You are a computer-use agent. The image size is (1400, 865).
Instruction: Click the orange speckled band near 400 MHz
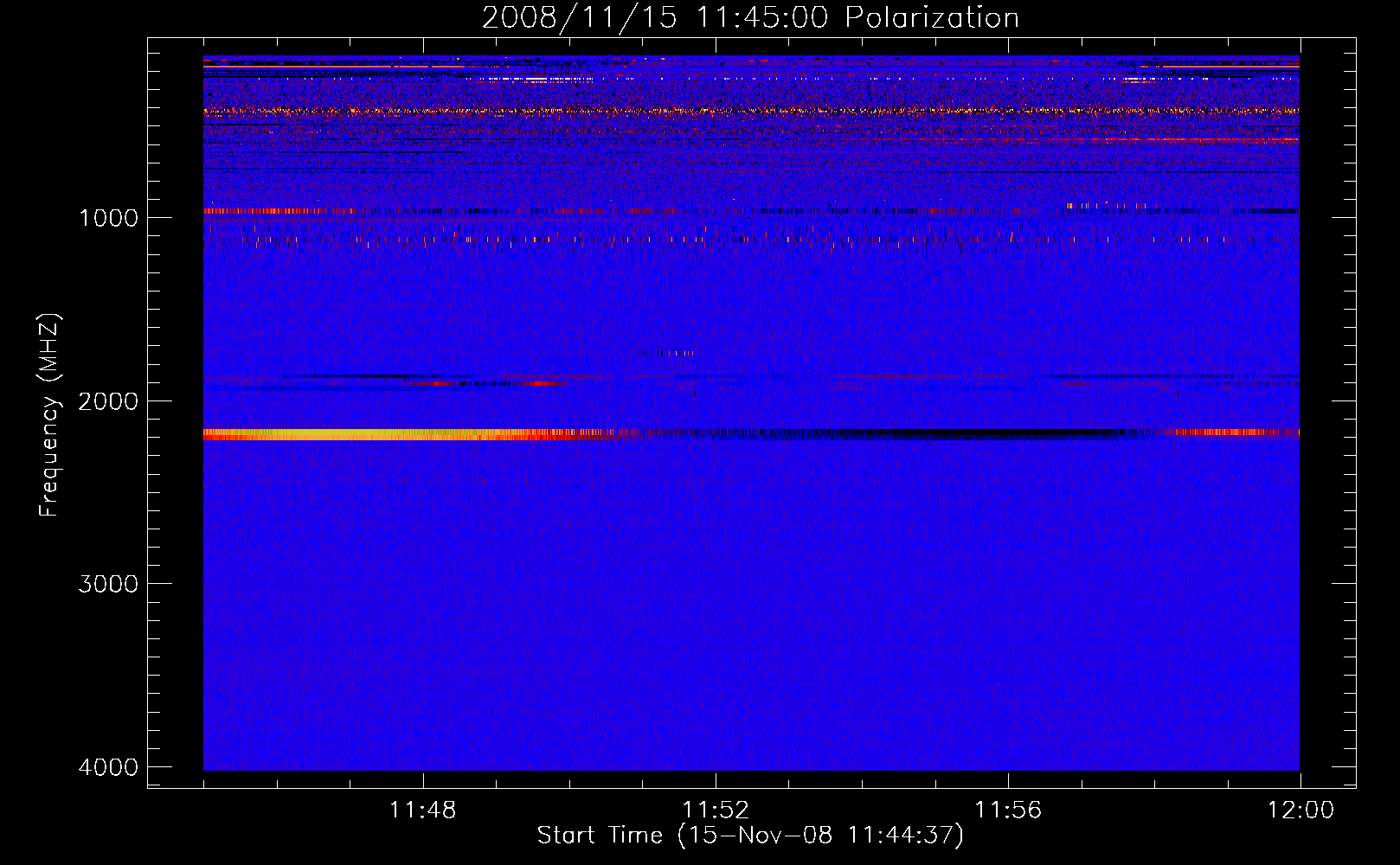[x=751, y=111]
